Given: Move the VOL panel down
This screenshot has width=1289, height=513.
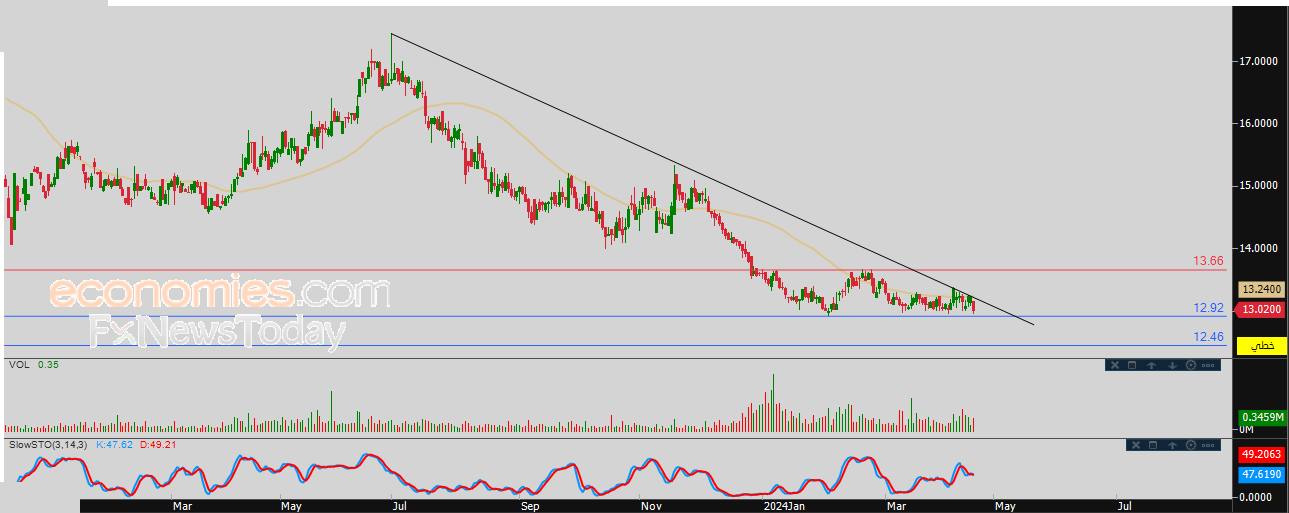Looking at the screenshot, I should tap(1172, 365).
